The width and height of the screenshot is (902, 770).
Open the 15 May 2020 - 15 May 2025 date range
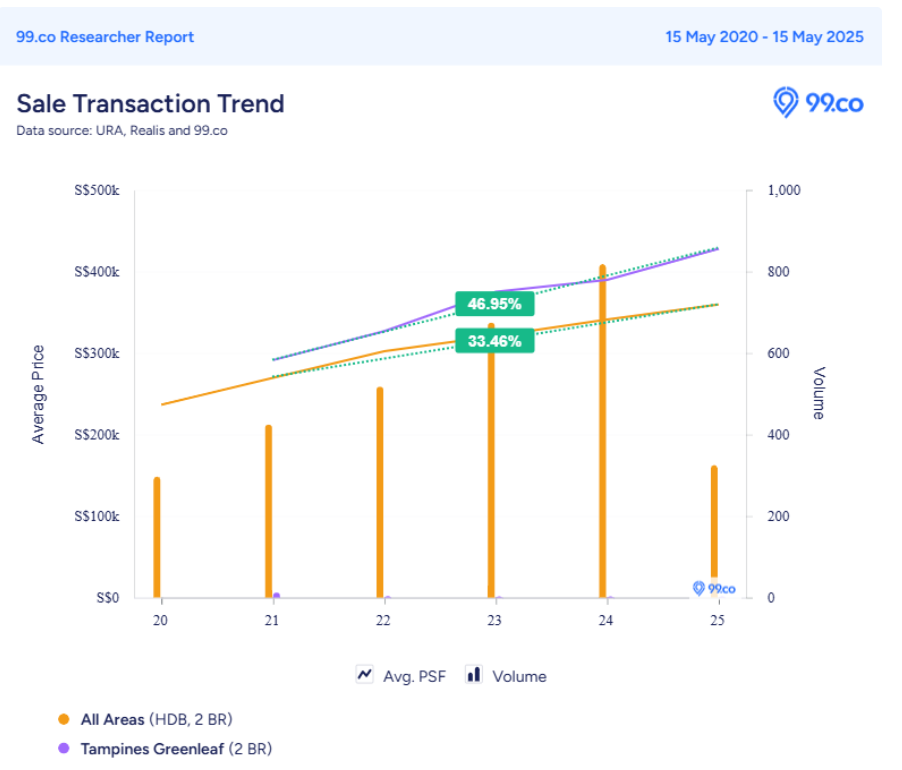point(764,37)
